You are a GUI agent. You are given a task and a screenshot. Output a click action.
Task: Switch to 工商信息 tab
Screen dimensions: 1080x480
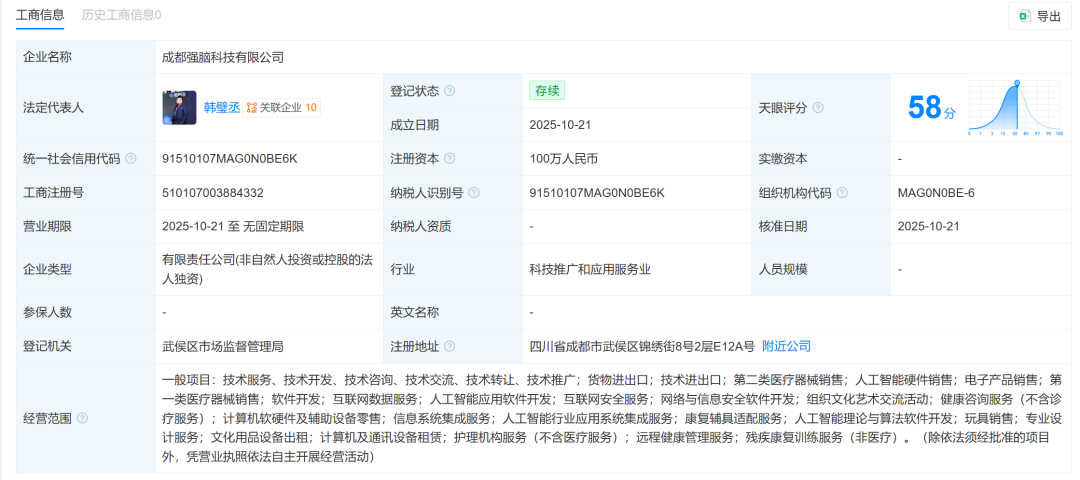pos(40,15)
